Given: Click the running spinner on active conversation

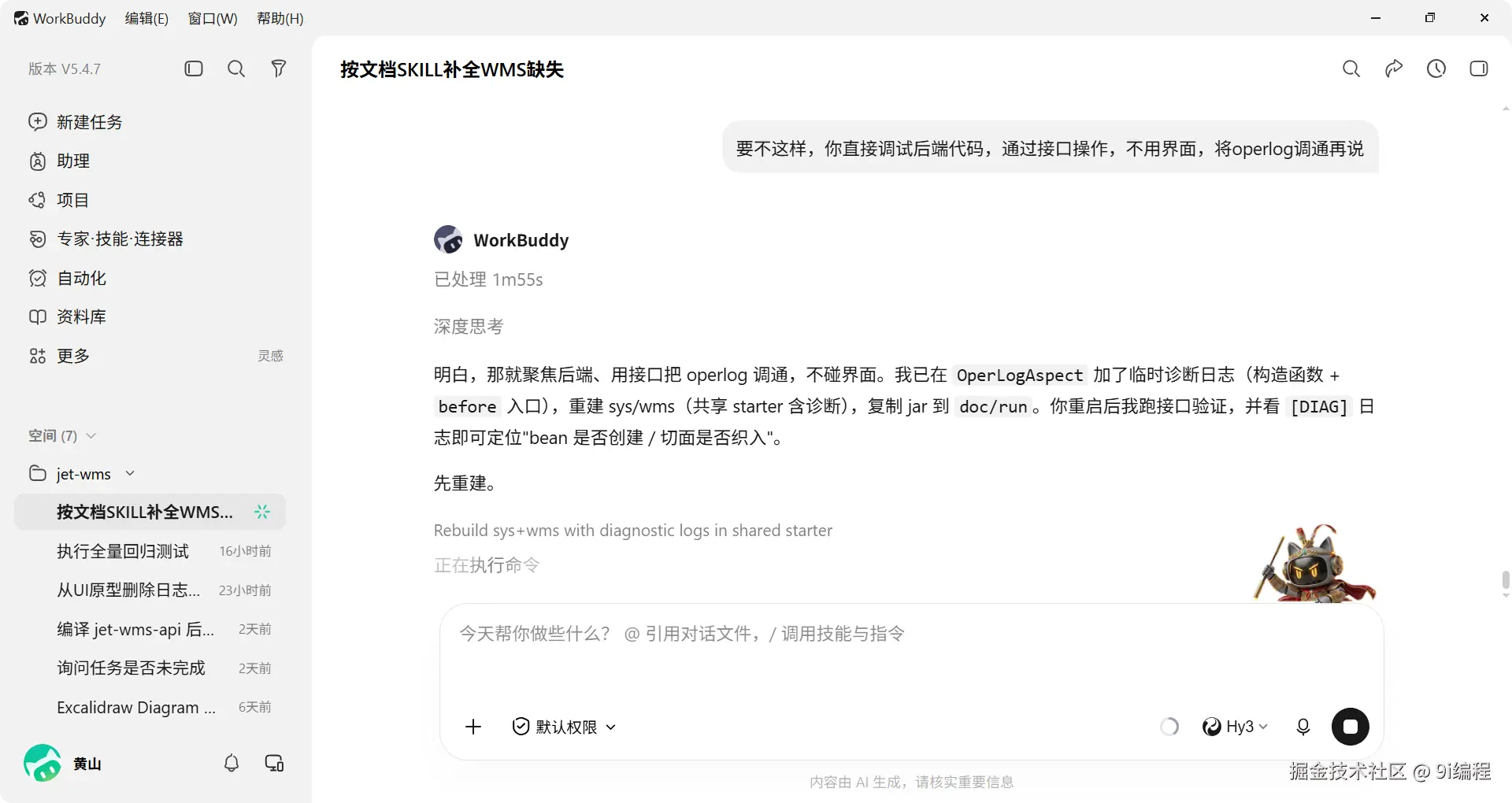Looking at the screenshot, I should click(262, 512).
